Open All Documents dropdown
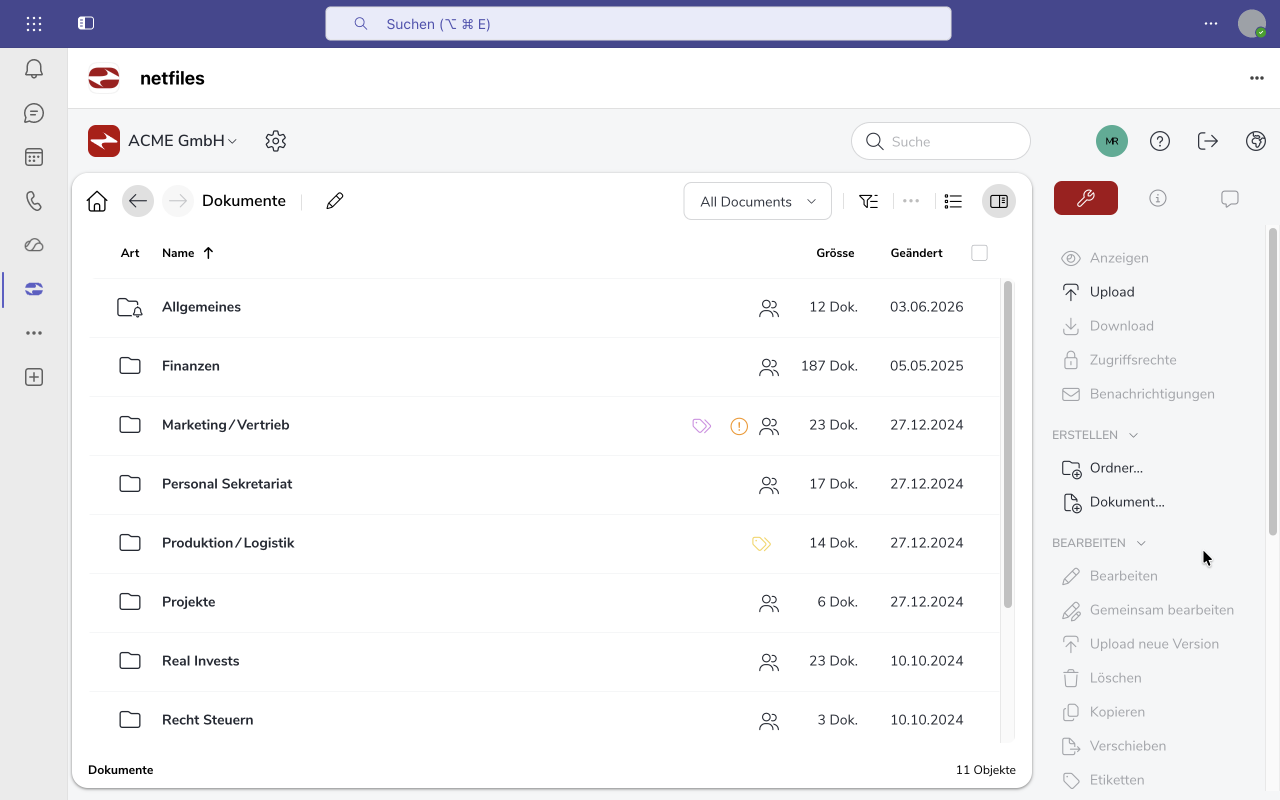This screenshot has height=800, width=1280. 757,201
